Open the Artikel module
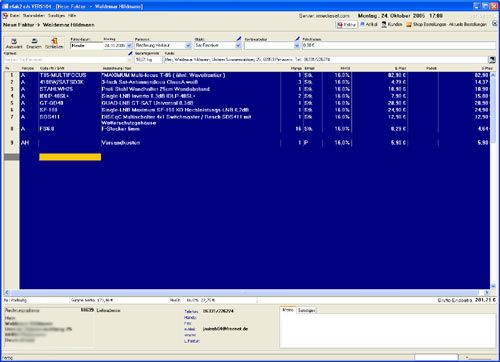 [369, 24]
